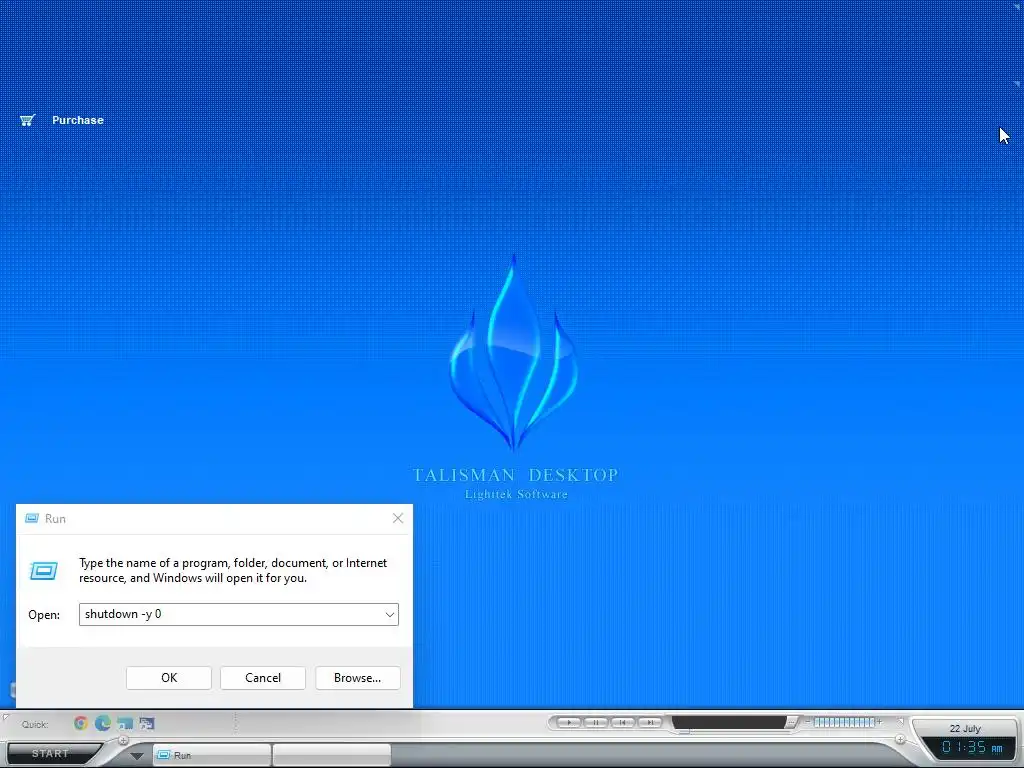Launch Microsoft Edge from Quick launch
The height and width of the screenshot is (768, 1024).
click(x=103, y=723)
